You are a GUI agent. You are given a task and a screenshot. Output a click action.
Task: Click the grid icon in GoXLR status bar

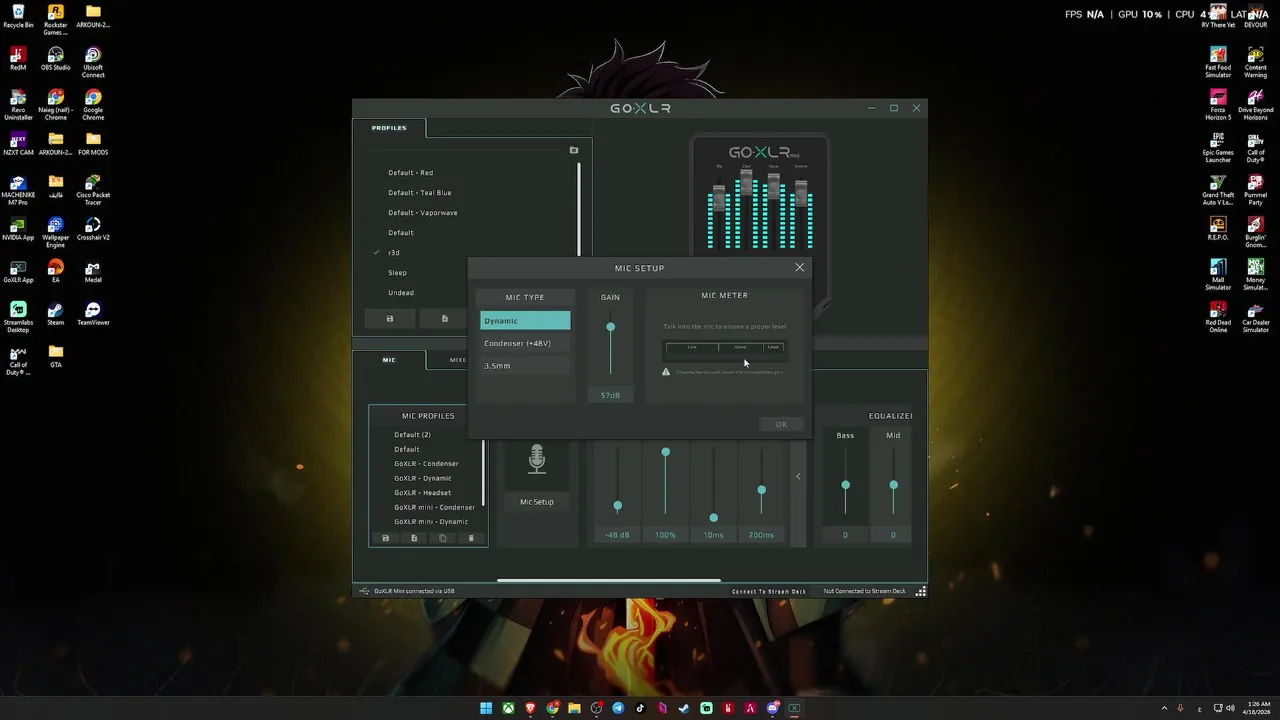coord(921,591)
